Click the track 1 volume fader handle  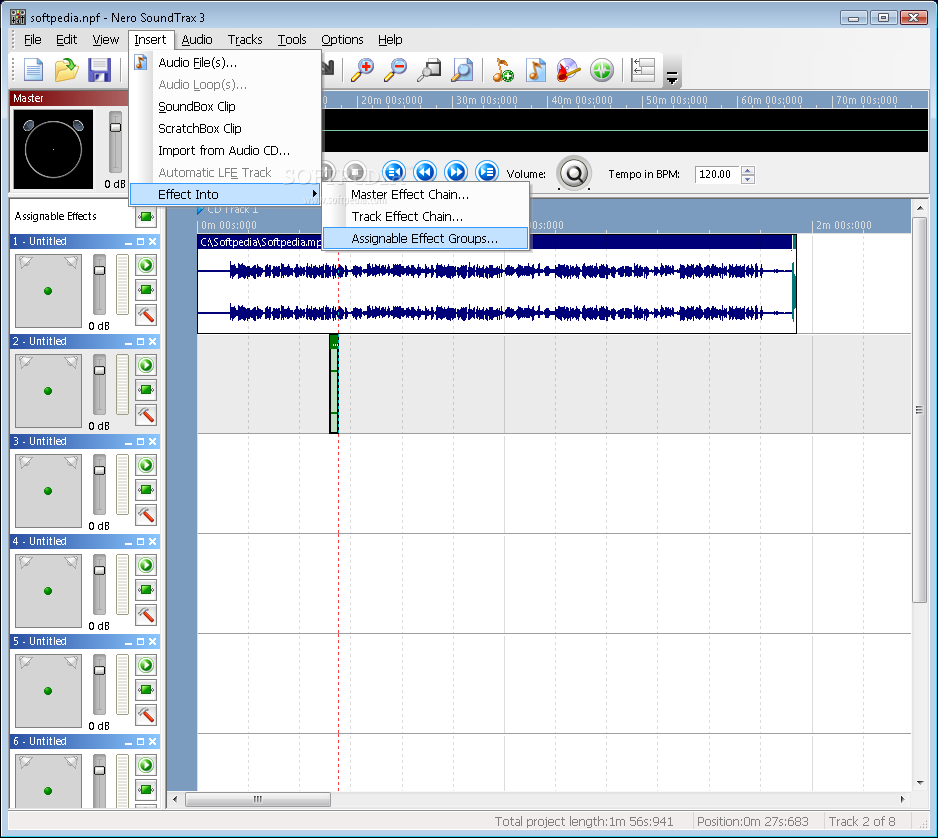click(99, 270)
